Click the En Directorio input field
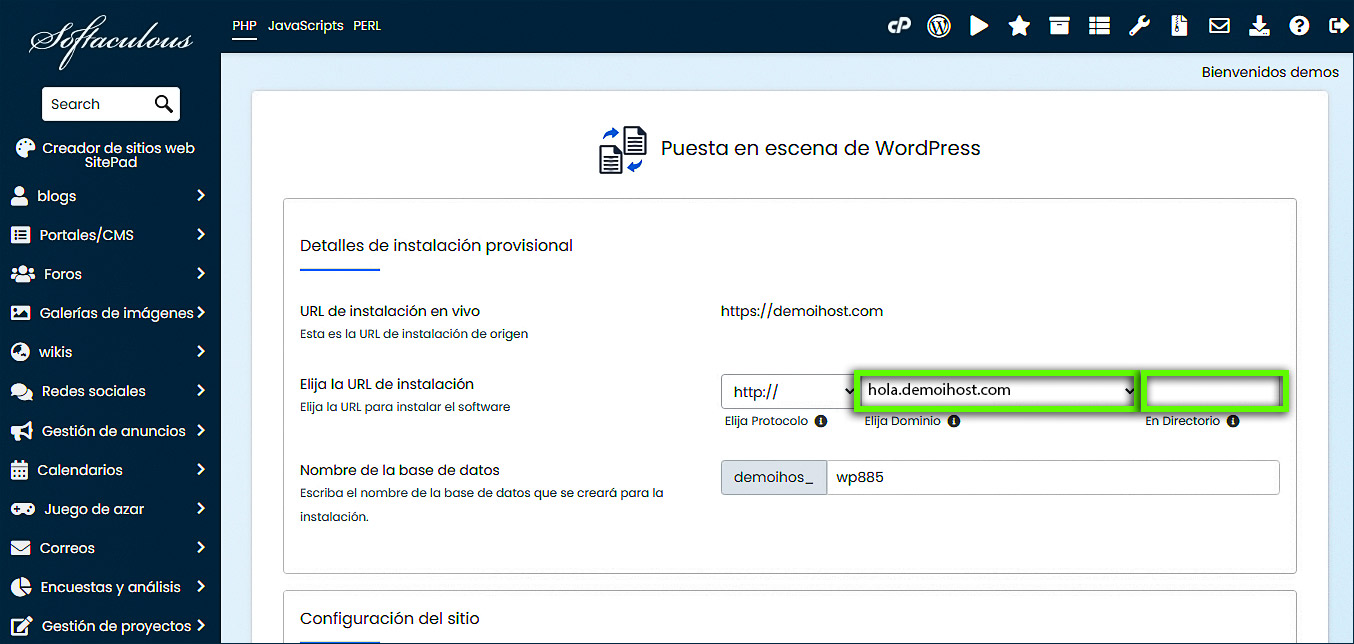This screenshot has width=1354, height=644. coord(1213,390)
